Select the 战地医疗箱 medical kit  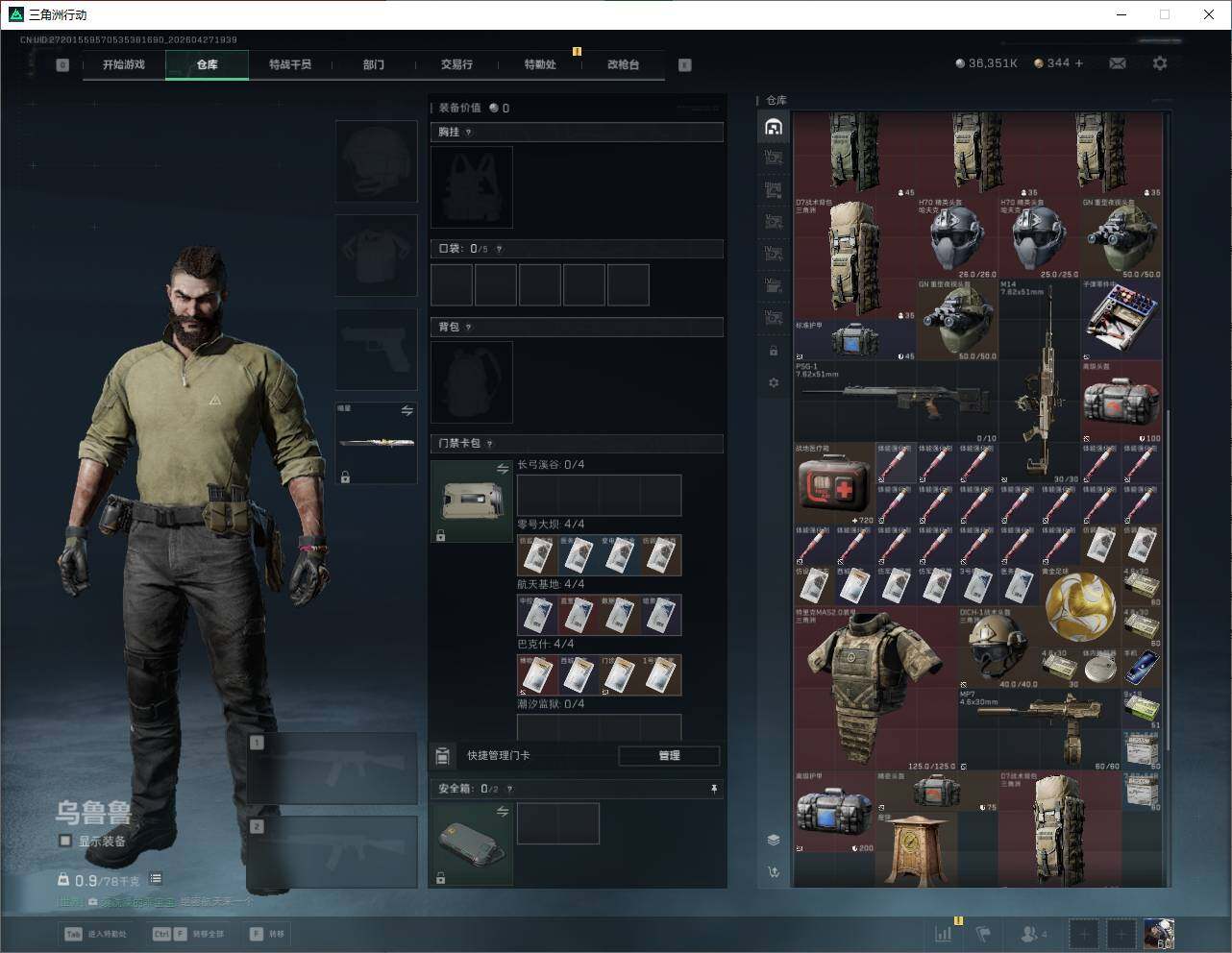point(835,484)
